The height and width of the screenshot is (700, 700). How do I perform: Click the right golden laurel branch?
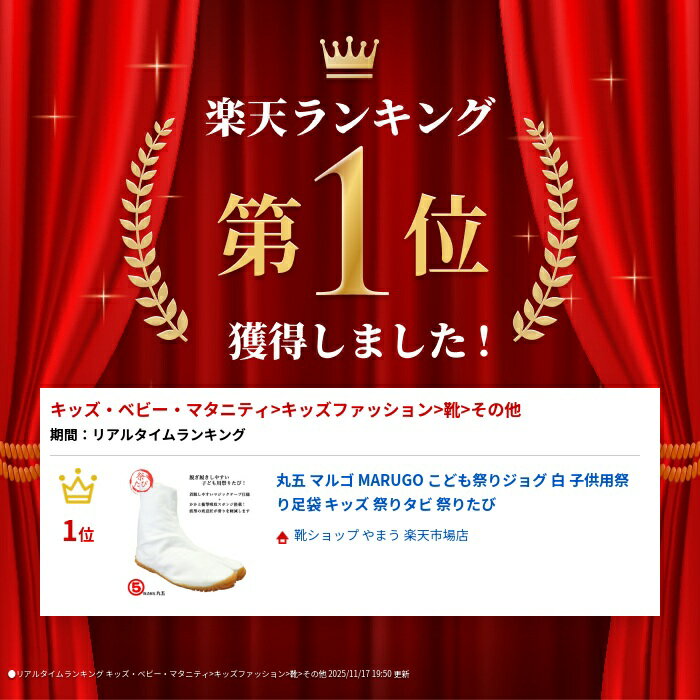pos(546,229)
